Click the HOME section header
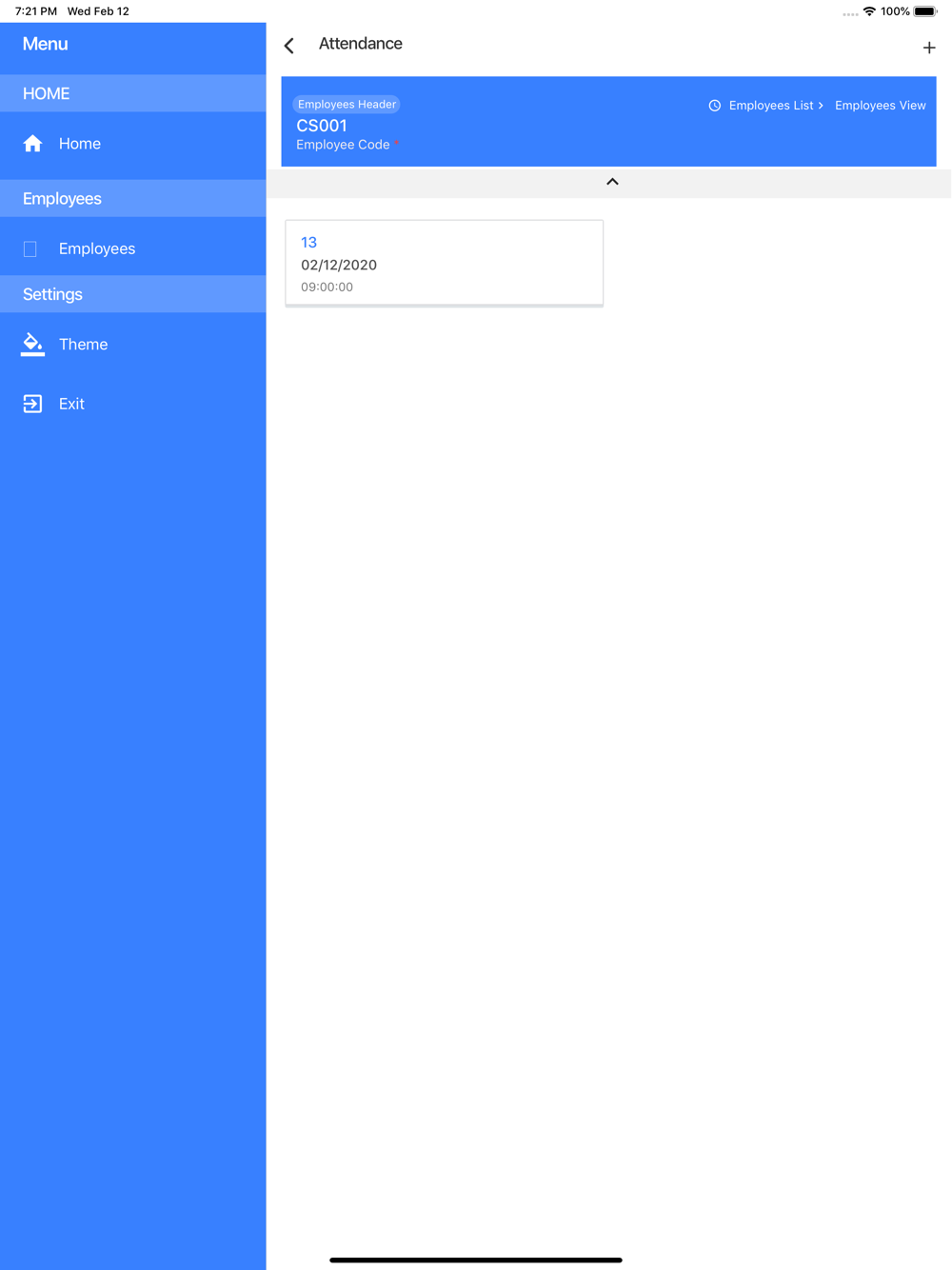This screenshot has width=952, height=1270. pyautogui.click(x=133, y=93)
